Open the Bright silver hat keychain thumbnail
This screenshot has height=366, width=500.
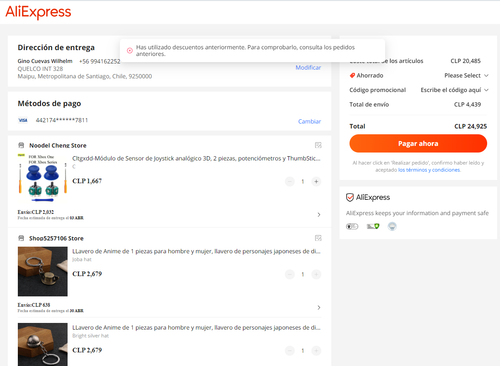43,344
